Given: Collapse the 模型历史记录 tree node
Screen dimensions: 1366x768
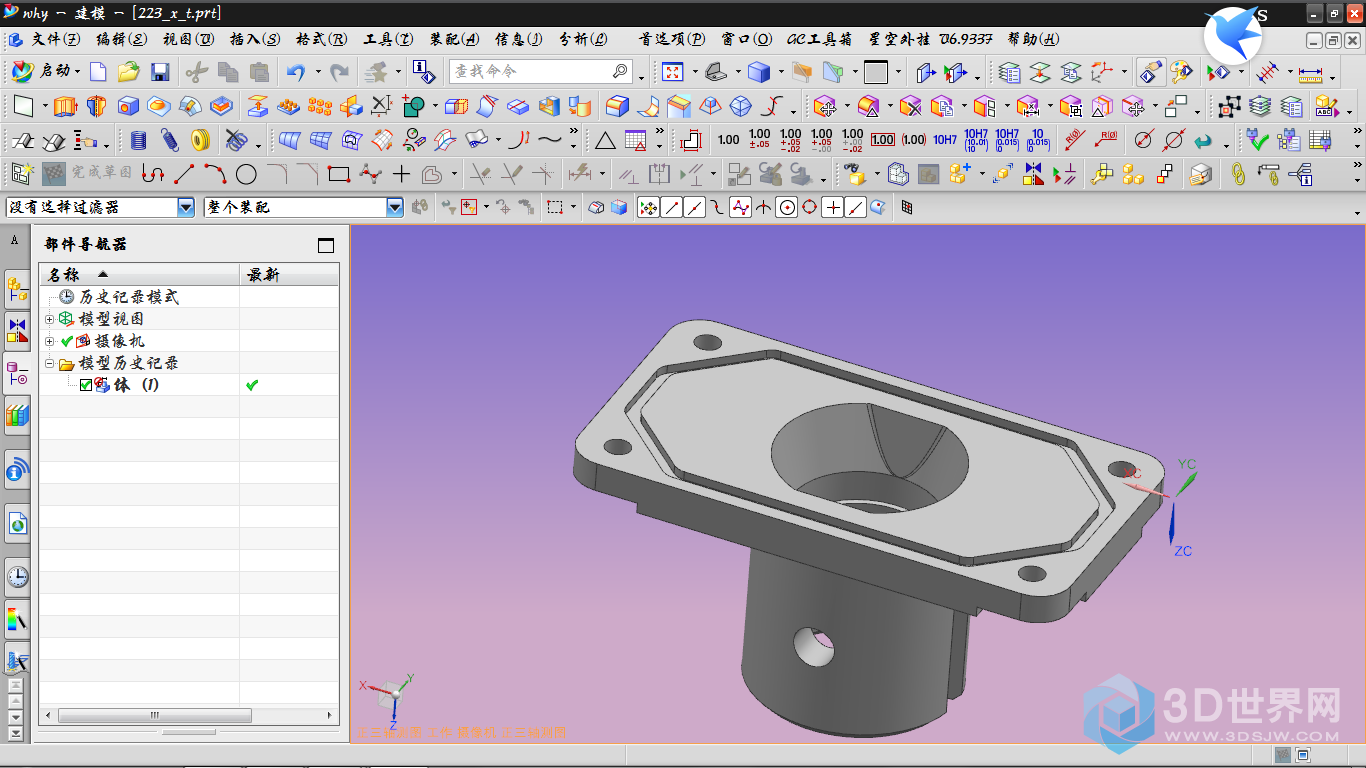Looking at the screenshot, I should click(50, 363).
